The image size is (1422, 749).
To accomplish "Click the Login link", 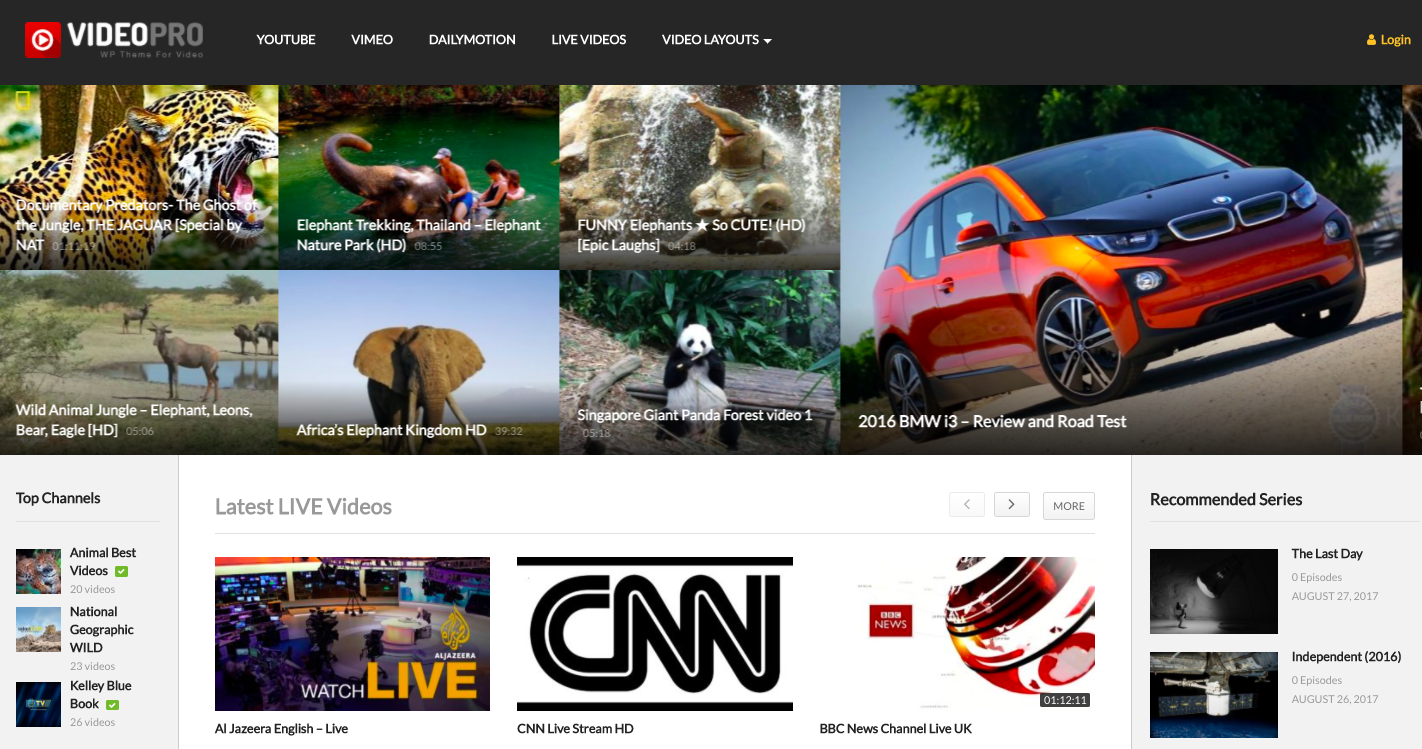I will click(x=1395, y=40).
